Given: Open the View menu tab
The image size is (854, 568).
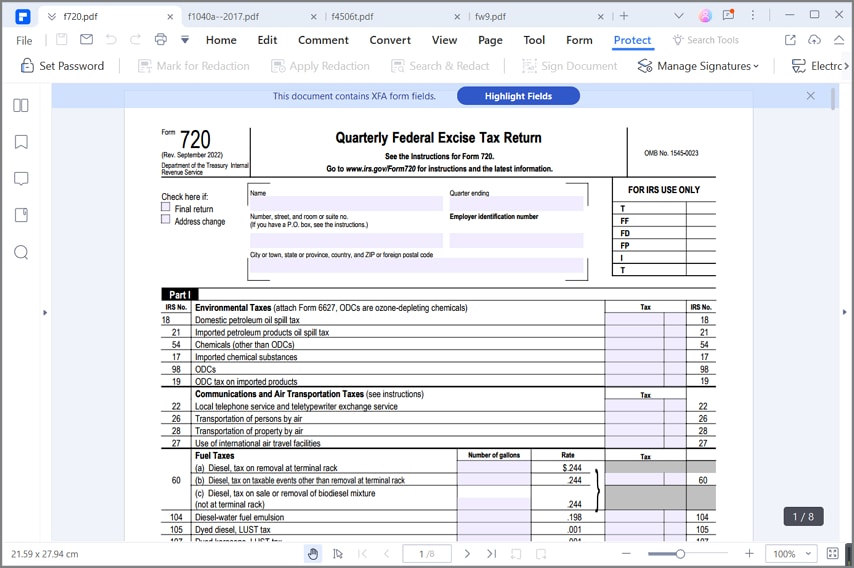Looking at the screenshot, I should [444, 40].
